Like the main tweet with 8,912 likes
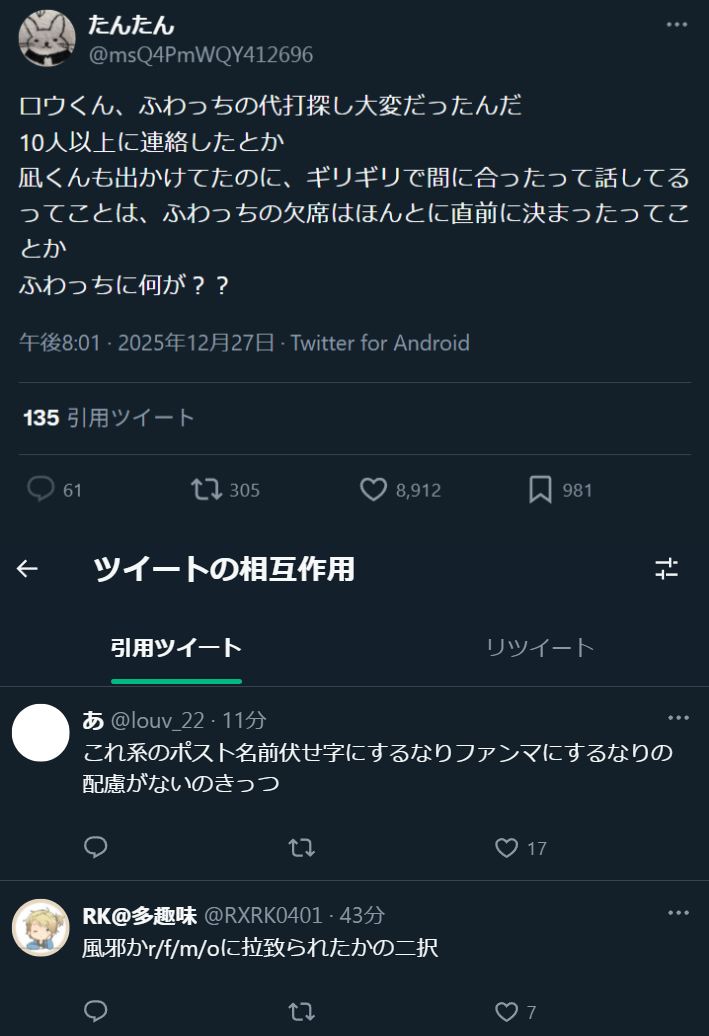 pyautogui.click(x=373, y=490)
